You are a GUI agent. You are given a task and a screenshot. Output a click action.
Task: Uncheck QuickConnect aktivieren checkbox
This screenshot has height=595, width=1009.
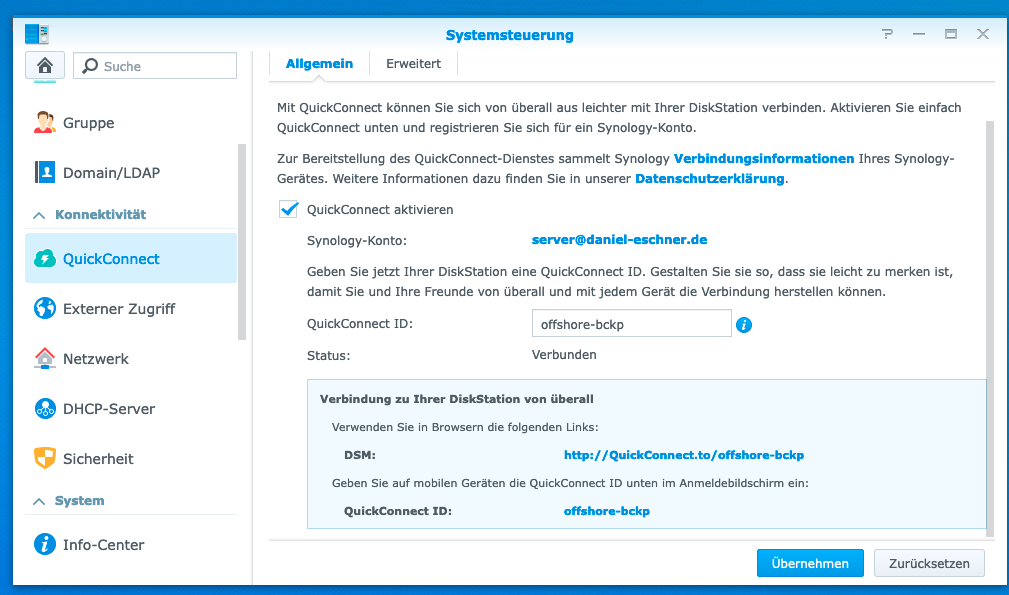(x=289, y=210)
